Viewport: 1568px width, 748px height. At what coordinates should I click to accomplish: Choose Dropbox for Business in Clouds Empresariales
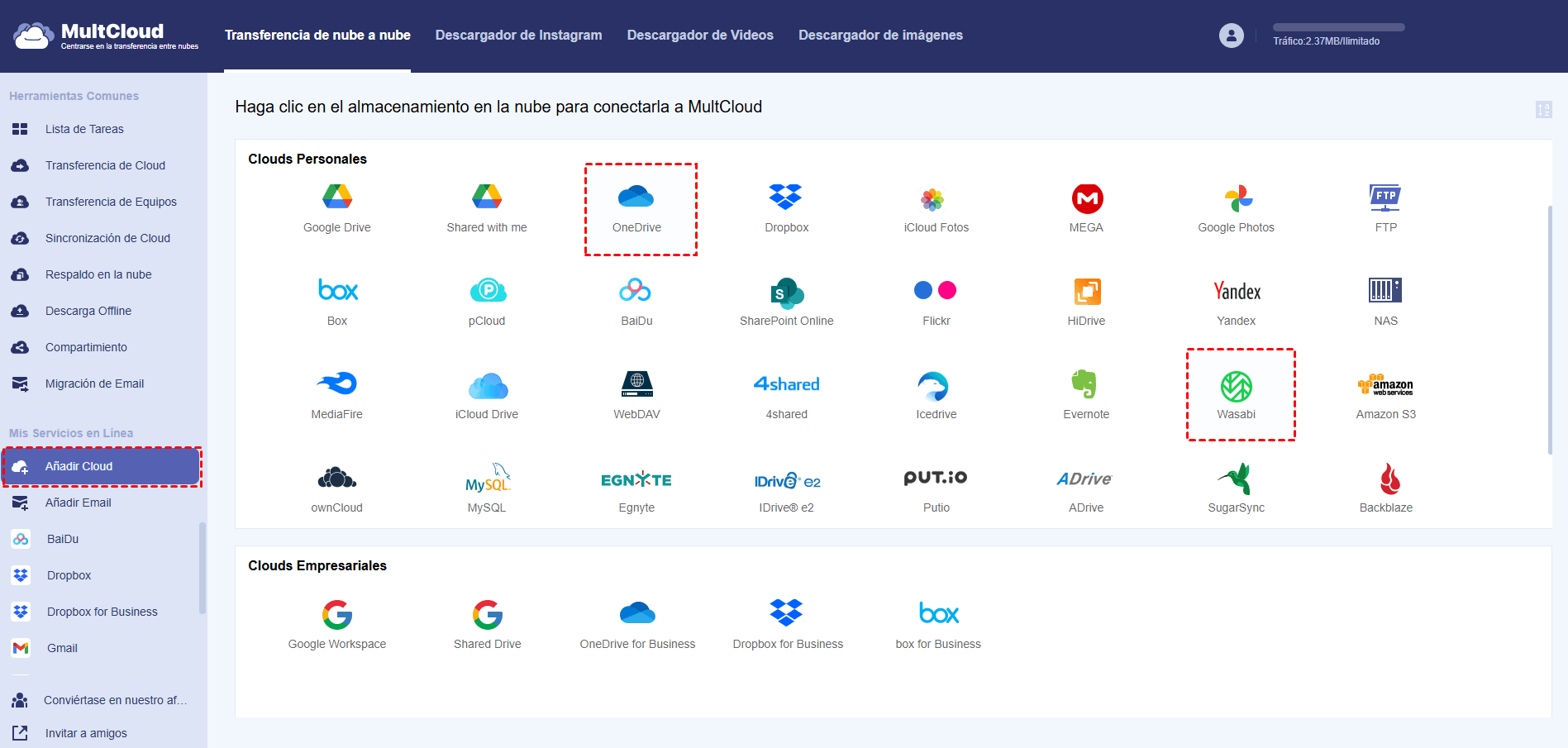coord(788,625)
